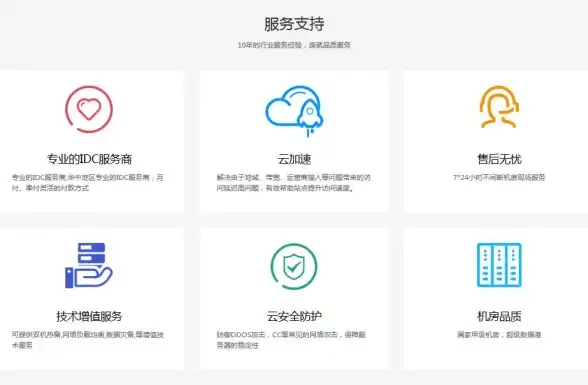Click the orange customer service headset icon
Viewport: 588px width, 385px height.
(499, 107)
